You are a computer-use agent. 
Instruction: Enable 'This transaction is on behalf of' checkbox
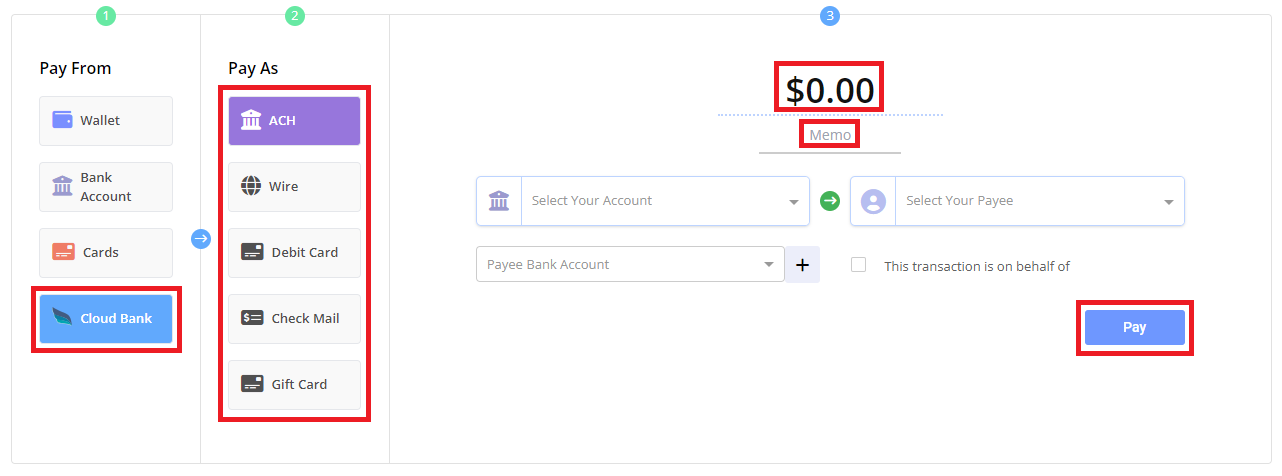click(858, 265)
